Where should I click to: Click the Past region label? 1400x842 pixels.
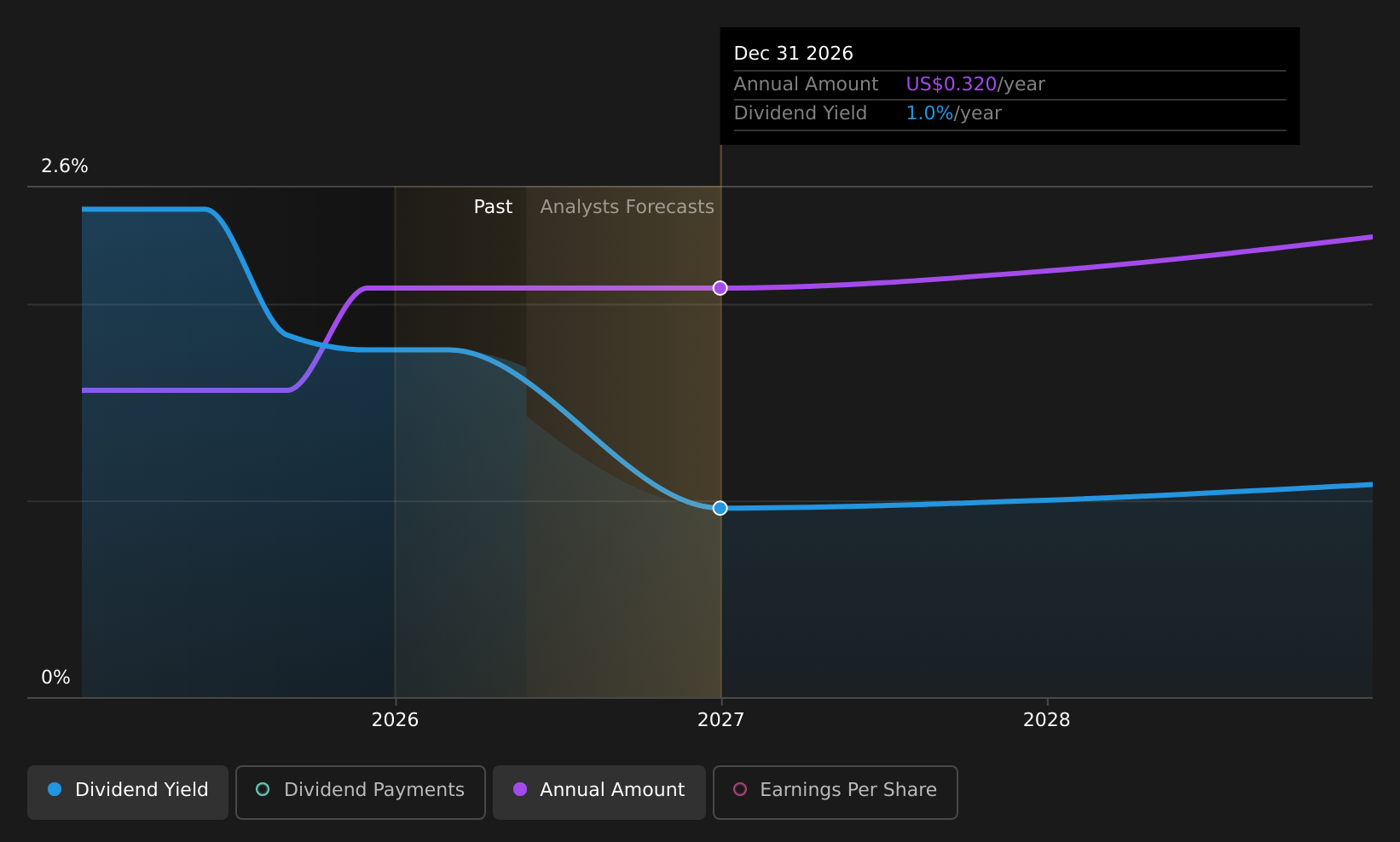(493, 207)
